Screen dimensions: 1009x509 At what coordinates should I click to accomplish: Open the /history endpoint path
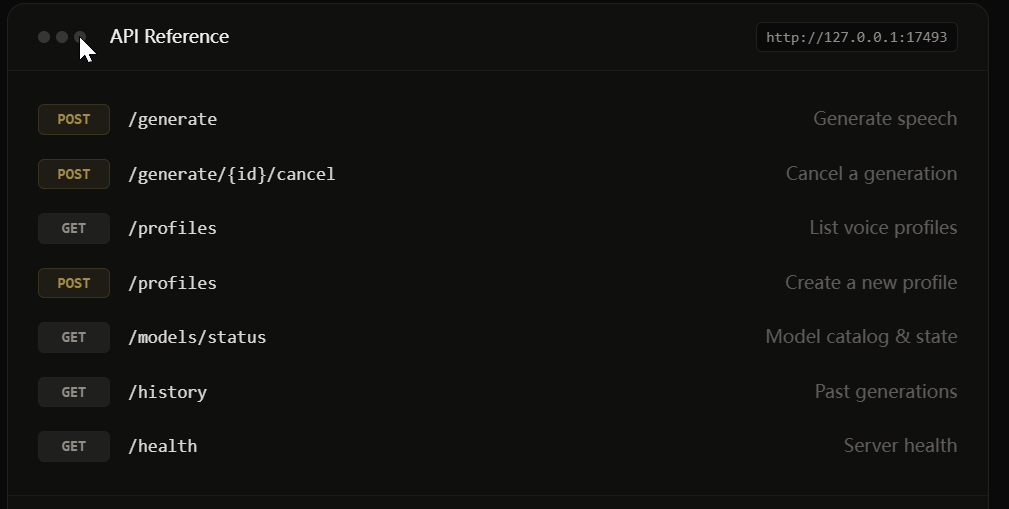pyautogui.click(x=167, y=392)
